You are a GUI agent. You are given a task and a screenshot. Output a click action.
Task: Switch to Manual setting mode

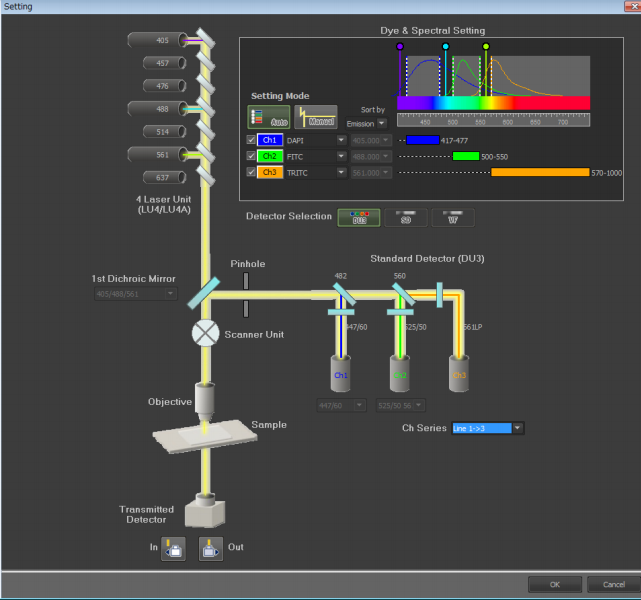coord(316,117)
